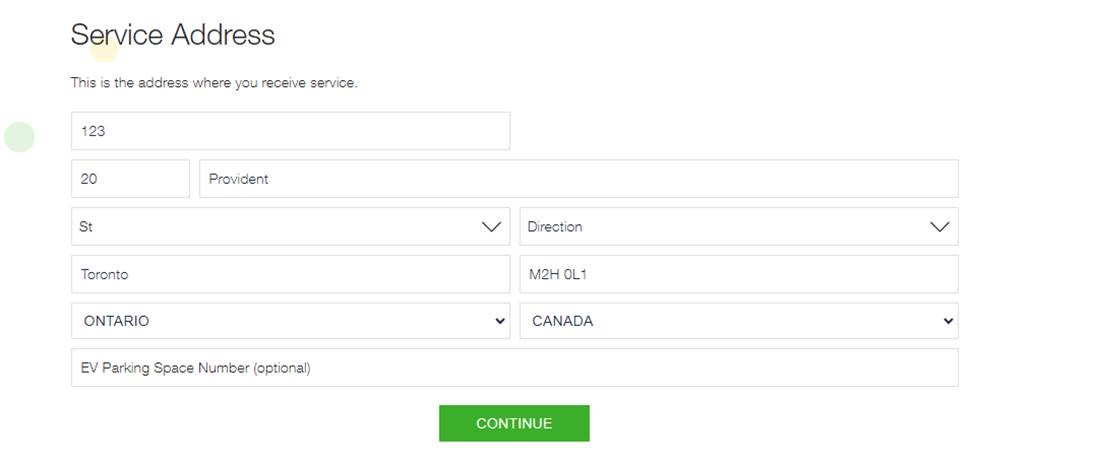Focus the Toronto city field
This screenshot has height=468, width=1095.
291,274
